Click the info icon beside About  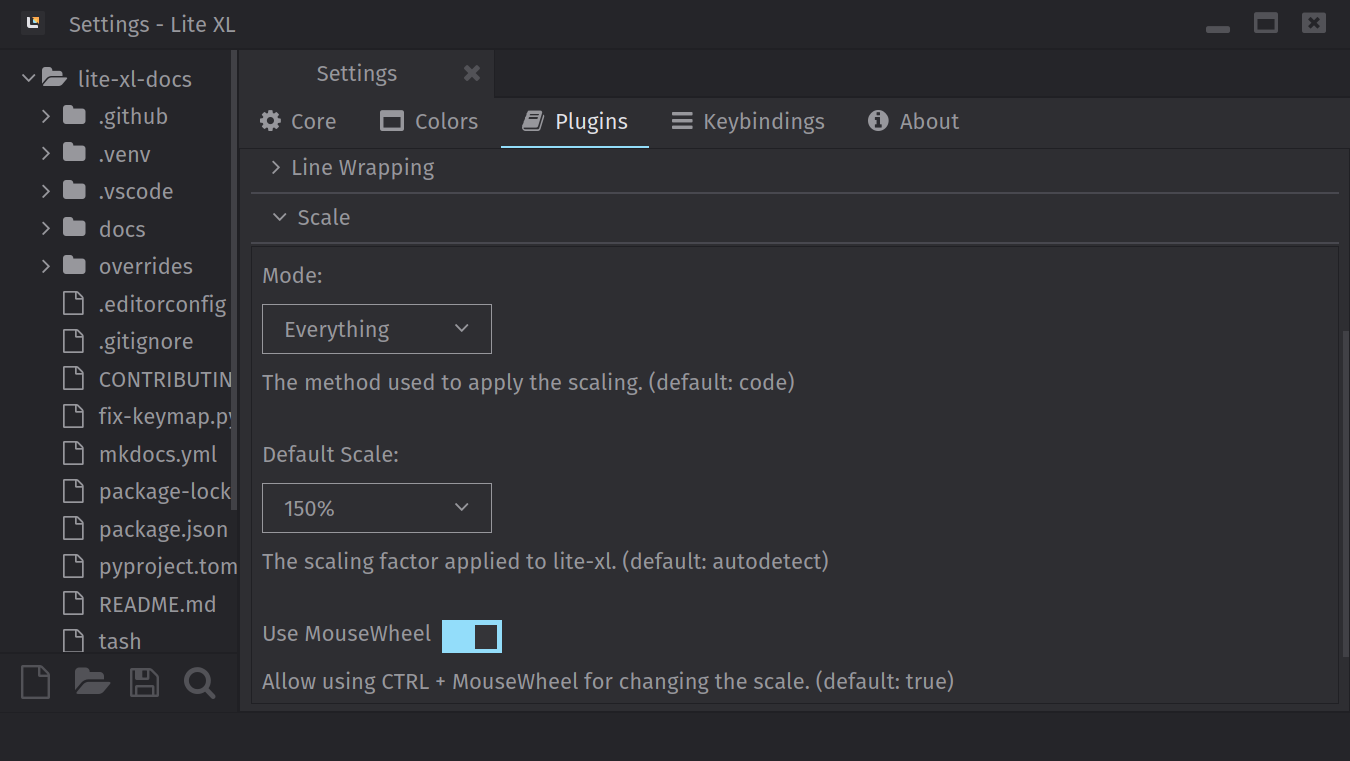pyautogui.click(x=878, y=121)
